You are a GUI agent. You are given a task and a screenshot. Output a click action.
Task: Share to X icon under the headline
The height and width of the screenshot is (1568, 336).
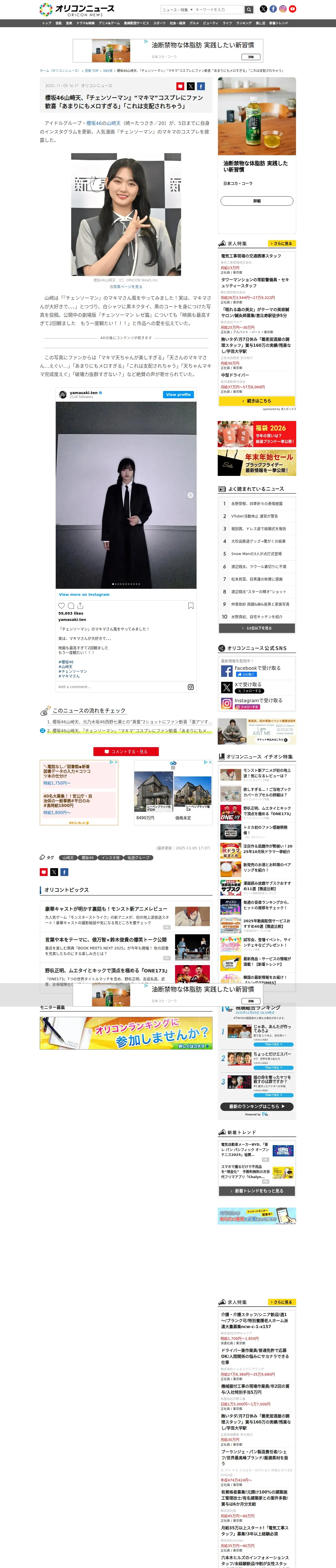[x=190, y=87]
